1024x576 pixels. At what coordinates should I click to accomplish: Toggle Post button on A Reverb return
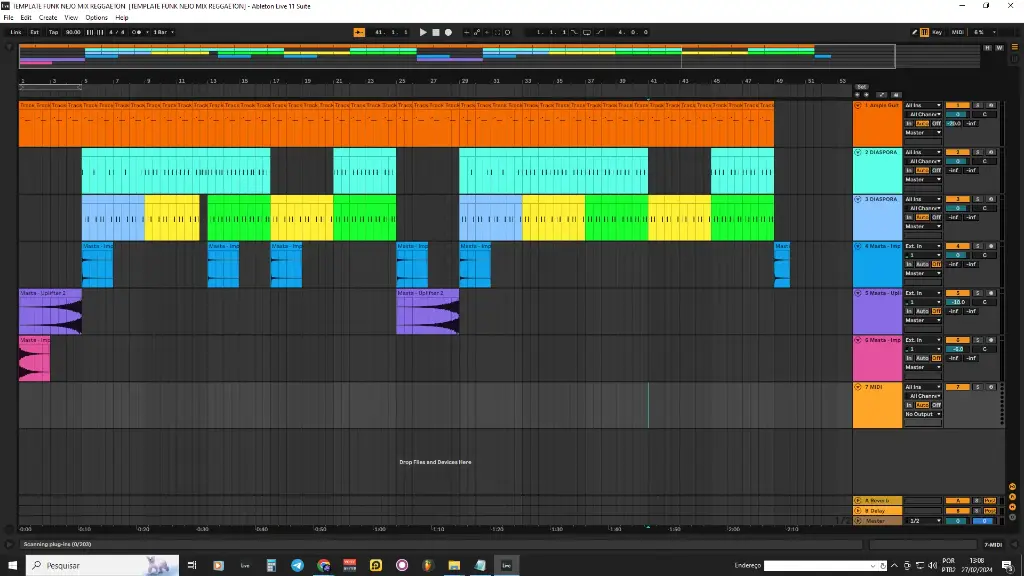(x=990, y=501)
